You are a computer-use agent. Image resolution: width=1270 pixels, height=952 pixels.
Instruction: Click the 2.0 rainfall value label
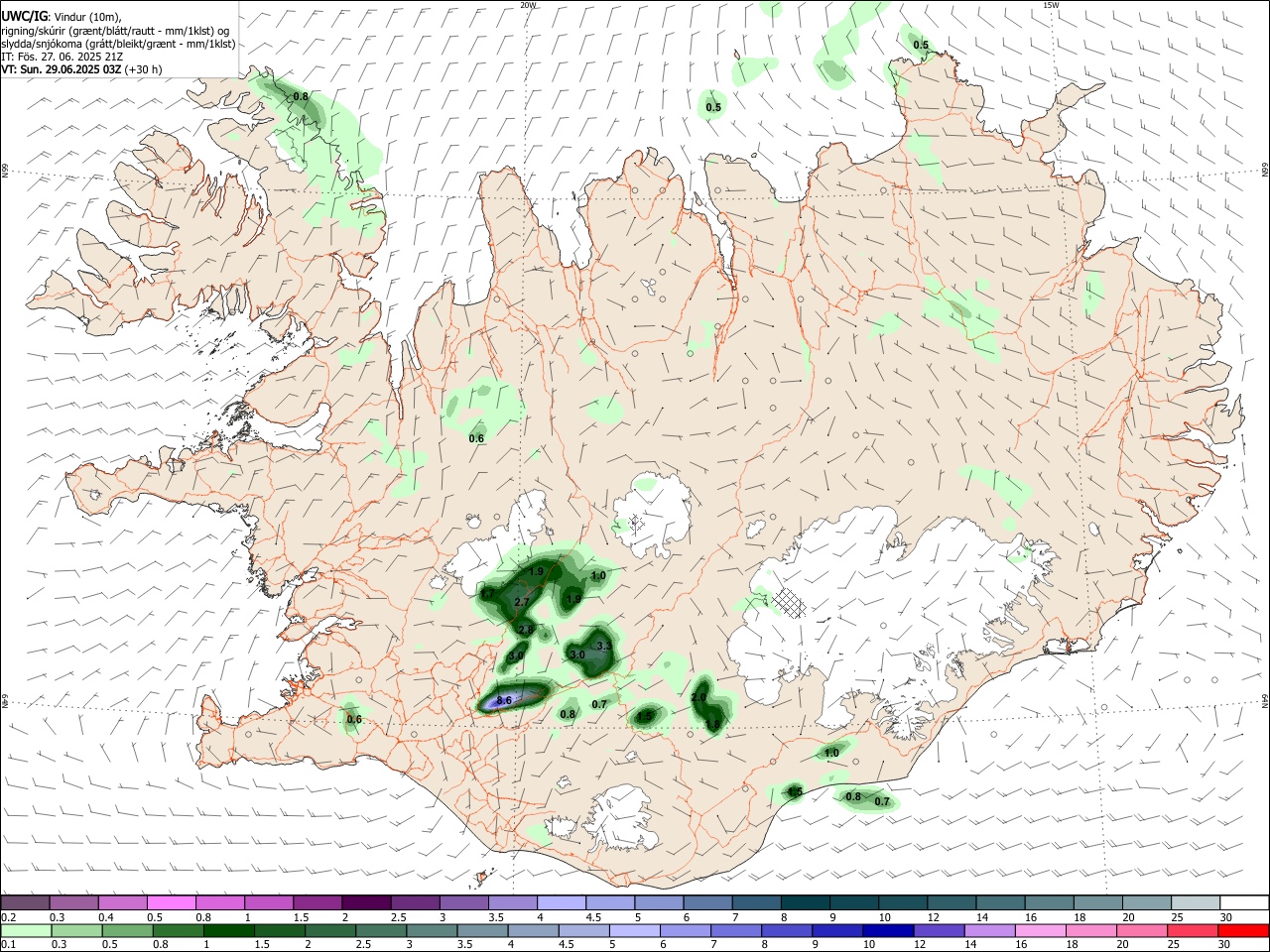pos(698,698)
